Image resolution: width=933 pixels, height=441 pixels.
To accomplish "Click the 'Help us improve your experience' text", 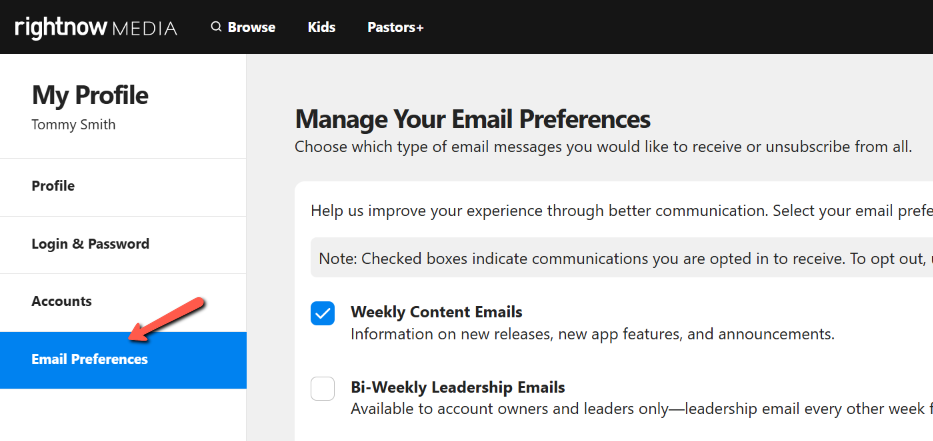I will click(620, 211).
